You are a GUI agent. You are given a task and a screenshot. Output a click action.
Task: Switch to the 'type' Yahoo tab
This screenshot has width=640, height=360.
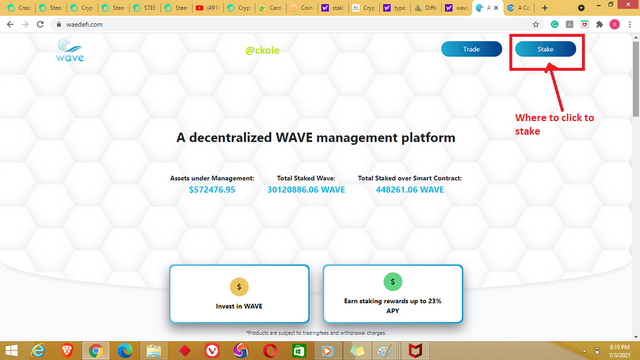point(395,8)
